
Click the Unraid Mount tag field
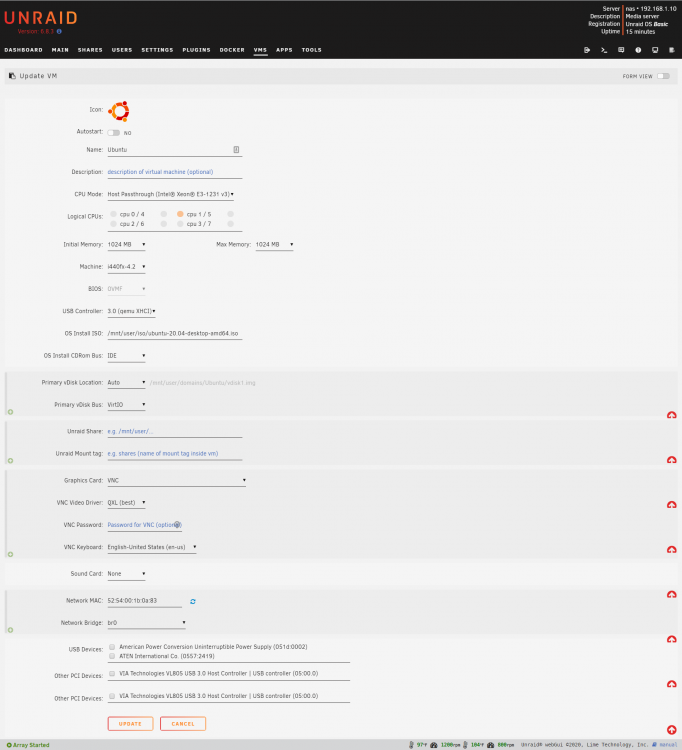point(175,453)
